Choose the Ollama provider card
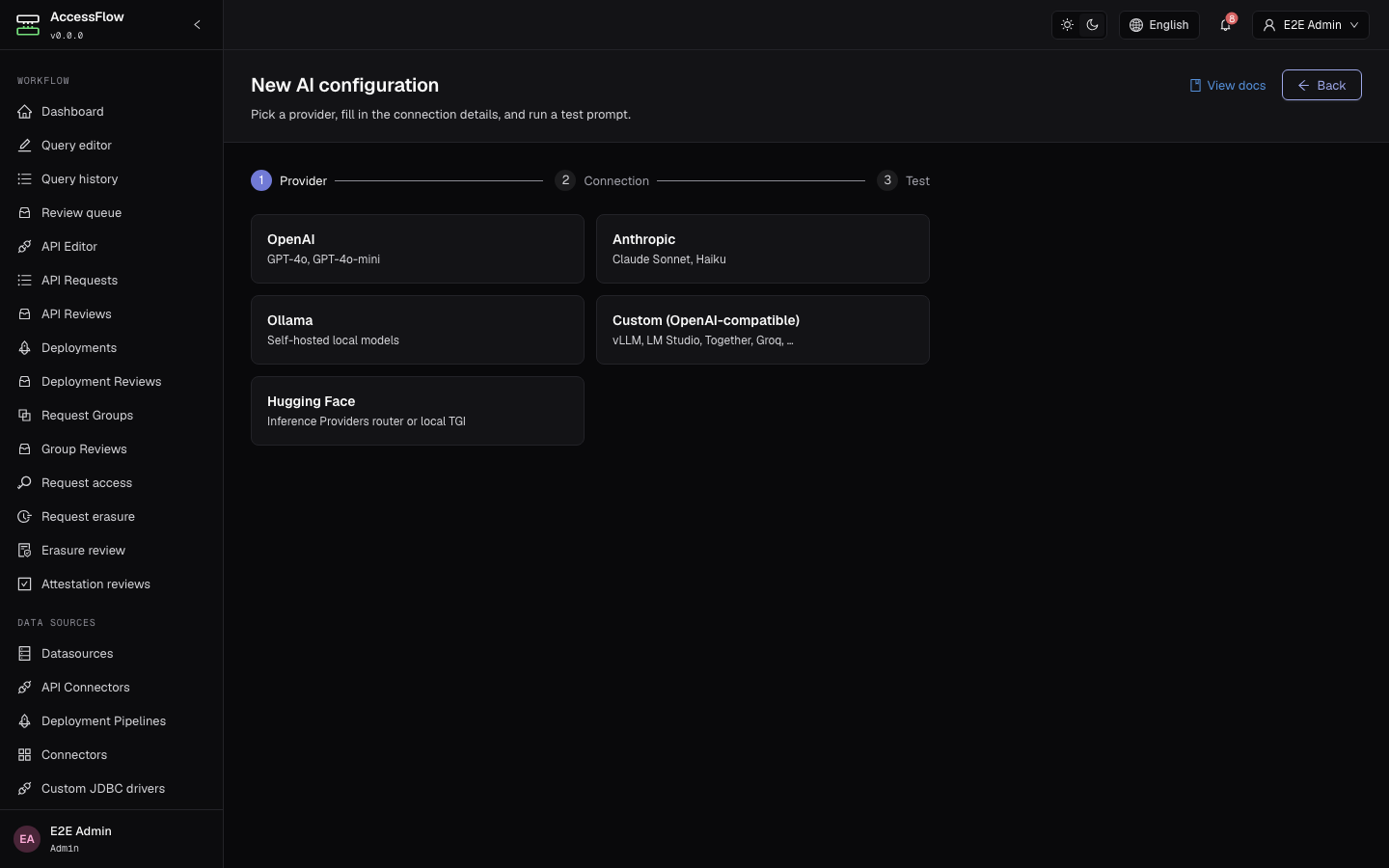Viewport: 1389px width, 868px height. tap(418, 330)
